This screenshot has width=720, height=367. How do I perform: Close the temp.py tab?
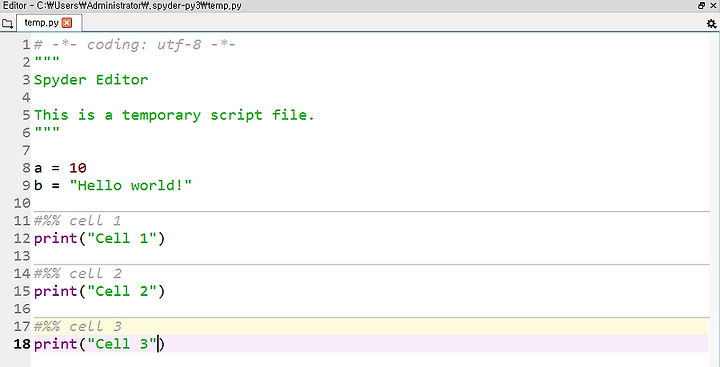point(67,23)
